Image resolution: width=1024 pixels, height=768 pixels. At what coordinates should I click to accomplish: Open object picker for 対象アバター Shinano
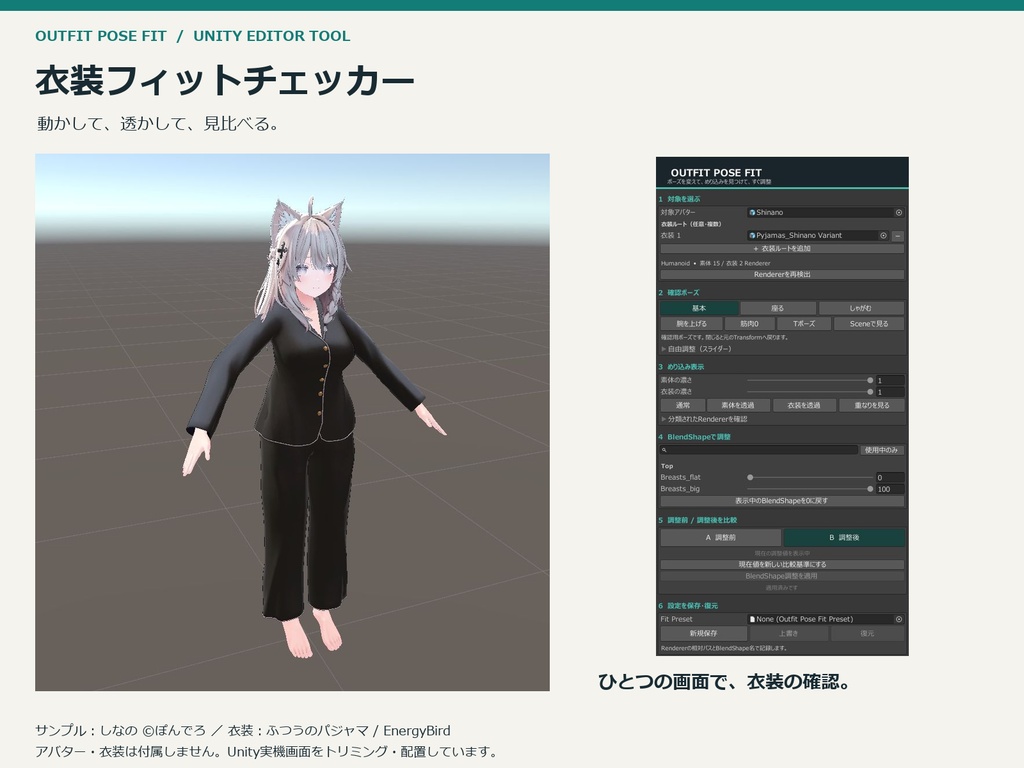point(899,212)
